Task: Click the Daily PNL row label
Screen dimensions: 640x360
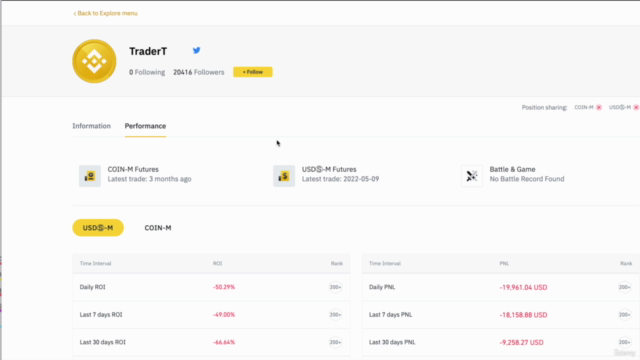Action: click(382, 287)
